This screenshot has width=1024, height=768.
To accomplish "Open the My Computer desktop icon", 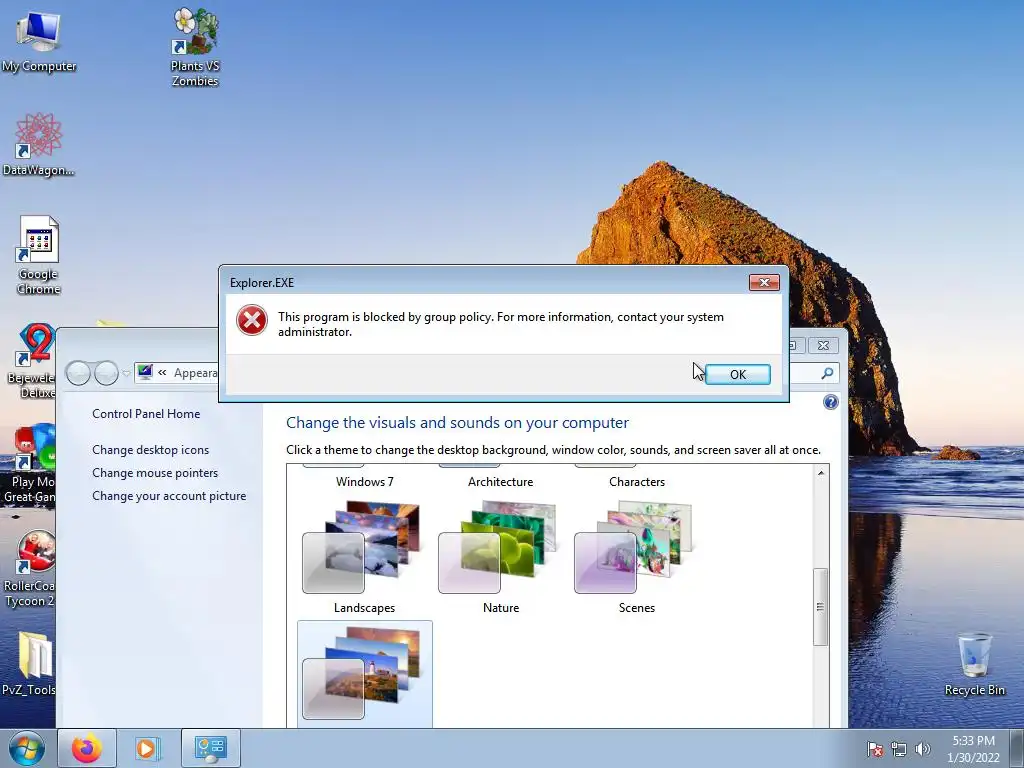I will (39, 40).
